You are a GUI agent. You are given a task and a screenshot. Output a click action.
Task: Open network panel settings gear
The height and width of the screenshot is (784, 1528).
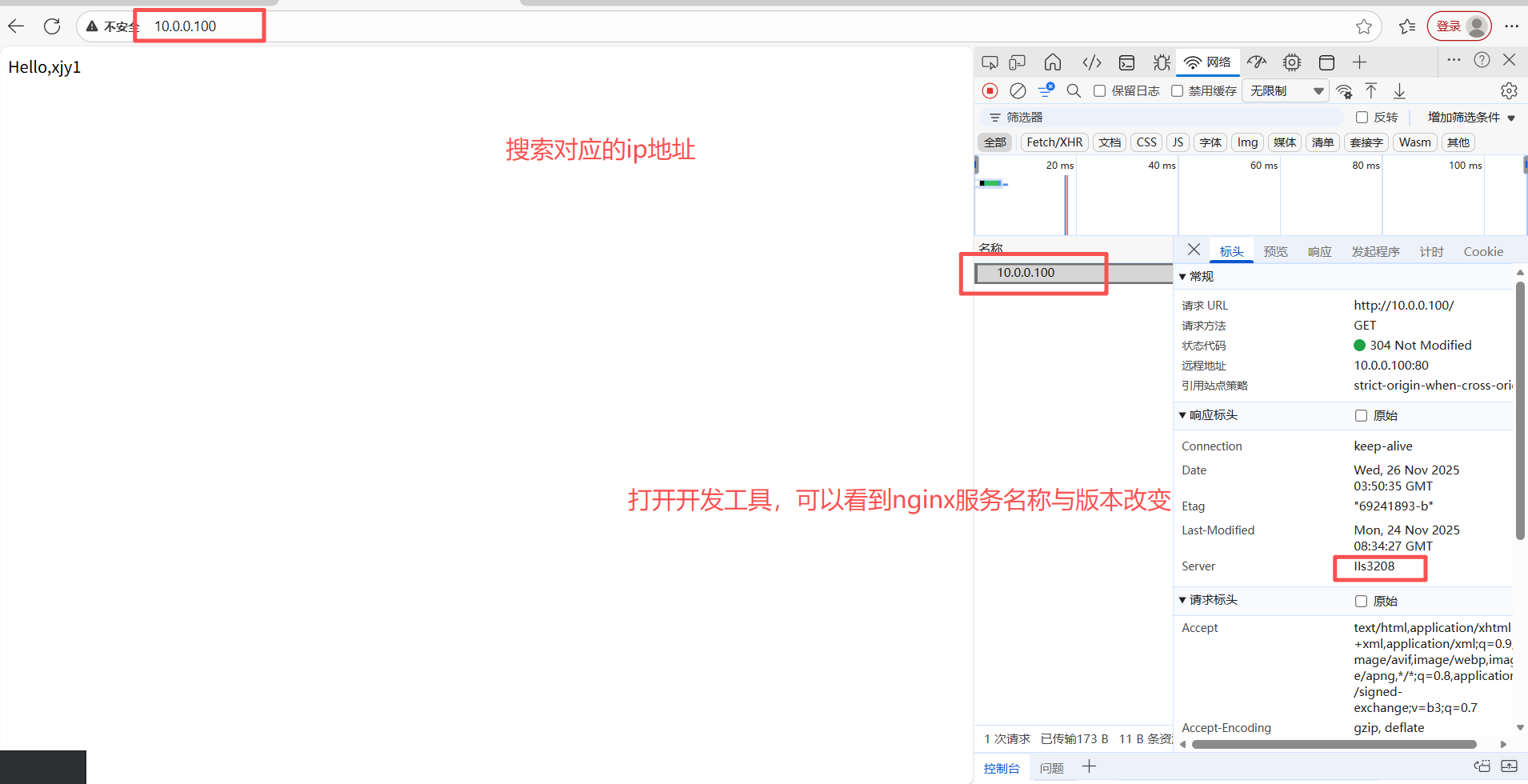click(1509, 91)
